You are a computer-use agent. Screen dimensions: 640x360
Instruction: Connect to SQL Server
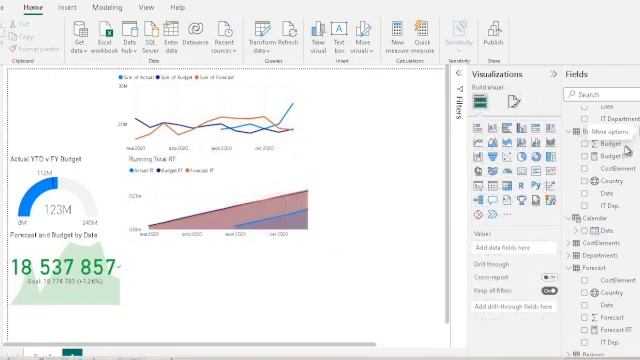click(150, 37)
